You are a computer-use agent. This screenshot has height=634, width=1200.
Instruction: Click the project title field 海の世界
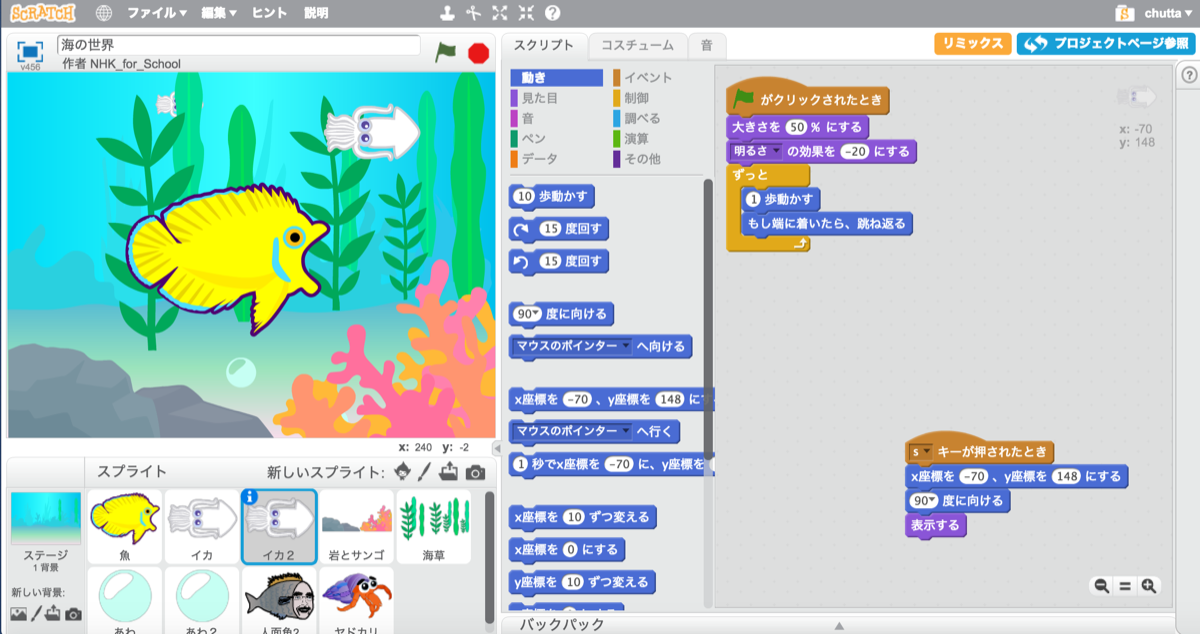(x=239, y=45)
